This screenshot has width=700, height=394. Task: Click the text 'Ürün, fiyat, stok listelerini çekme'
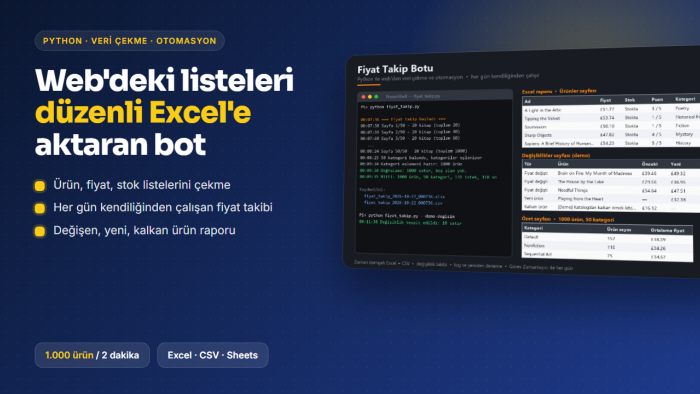pos(142,185)
